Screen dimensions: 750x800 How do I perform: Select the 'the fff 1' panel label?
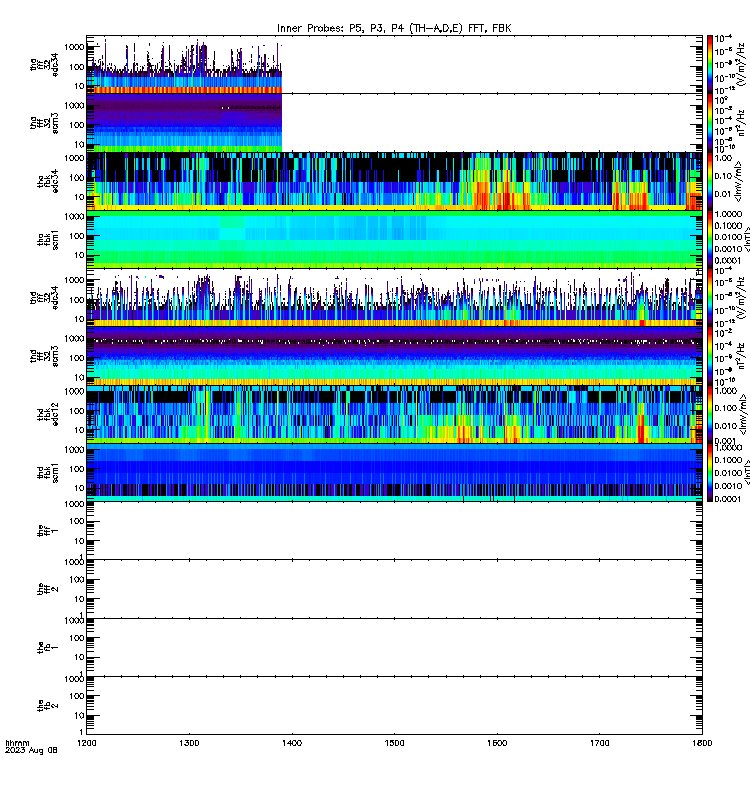(x=48, y=531)
